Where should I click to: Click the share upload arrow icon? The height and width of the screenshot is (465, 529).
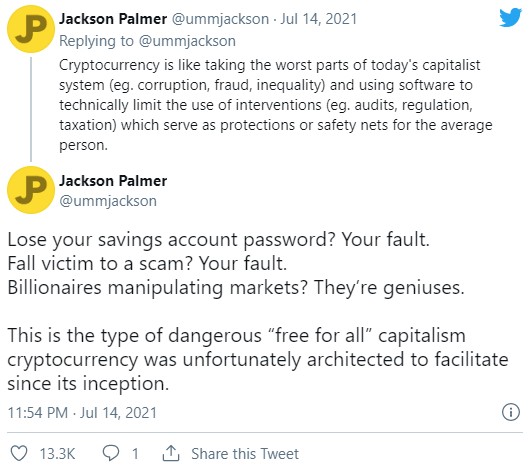(x=171, y=453)
